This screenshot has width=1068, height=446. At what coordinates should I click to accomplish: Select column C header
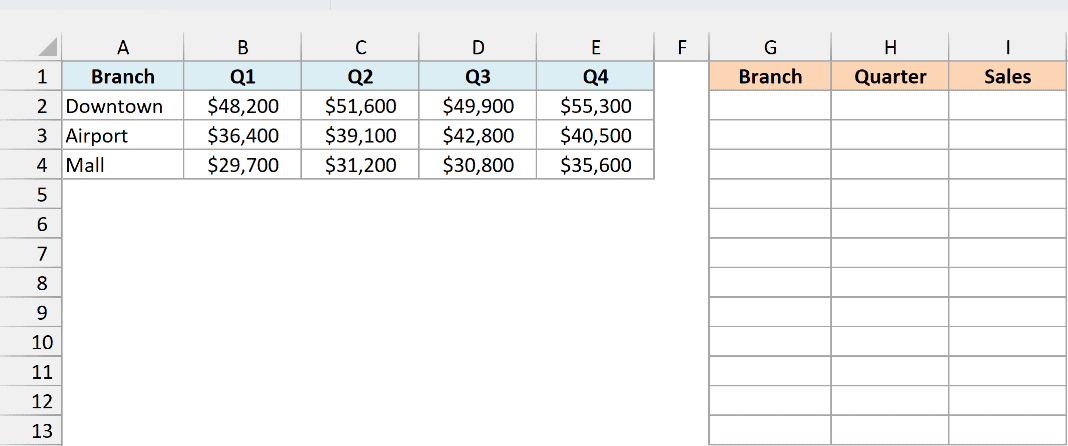tap(360, 47)
